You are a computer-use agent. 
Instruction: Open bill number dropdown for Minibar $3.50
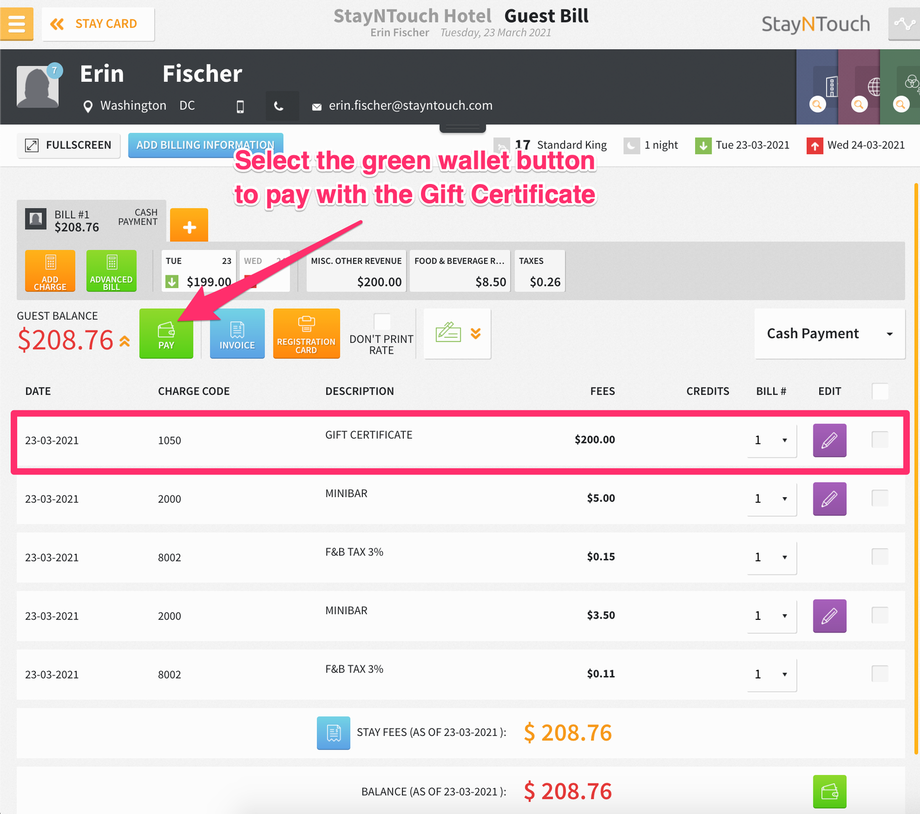[x=772, y=616]
